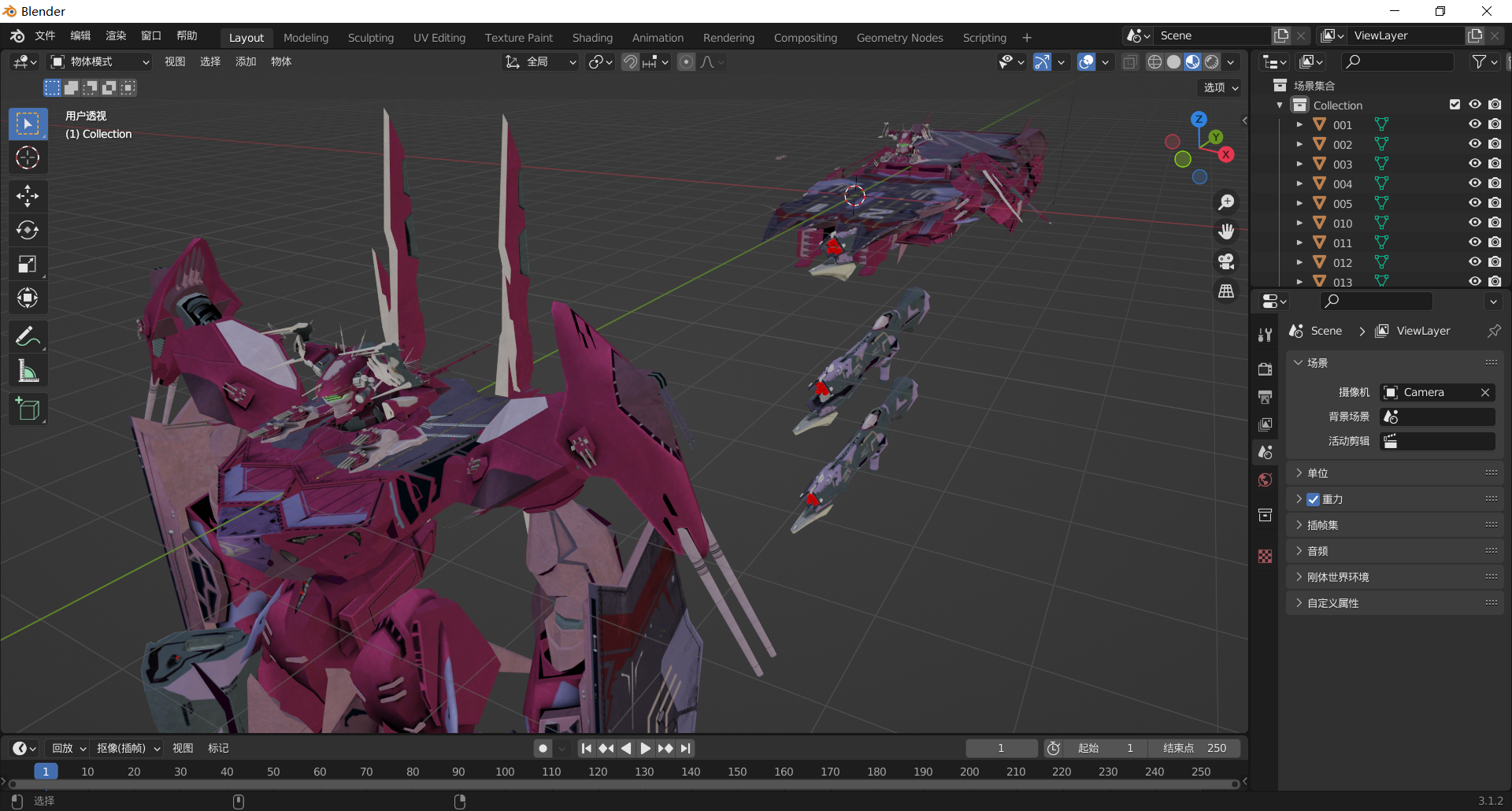
Task: Click the blue Z axis on navigation gizmo
Action: tap(1199, 120)
